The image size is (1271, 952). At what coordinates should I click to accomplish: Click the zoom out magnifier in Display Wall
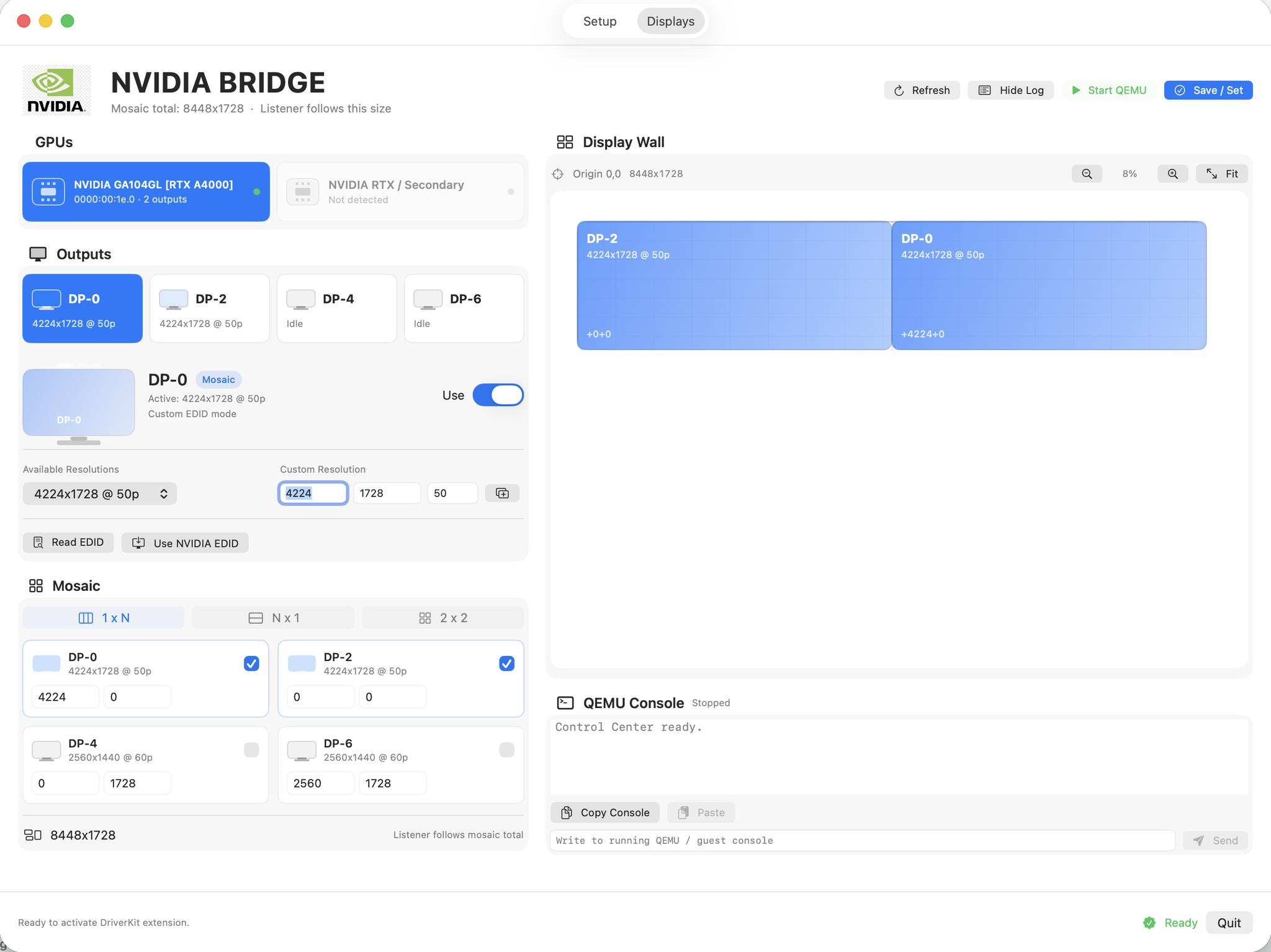tap(1087, 174)
